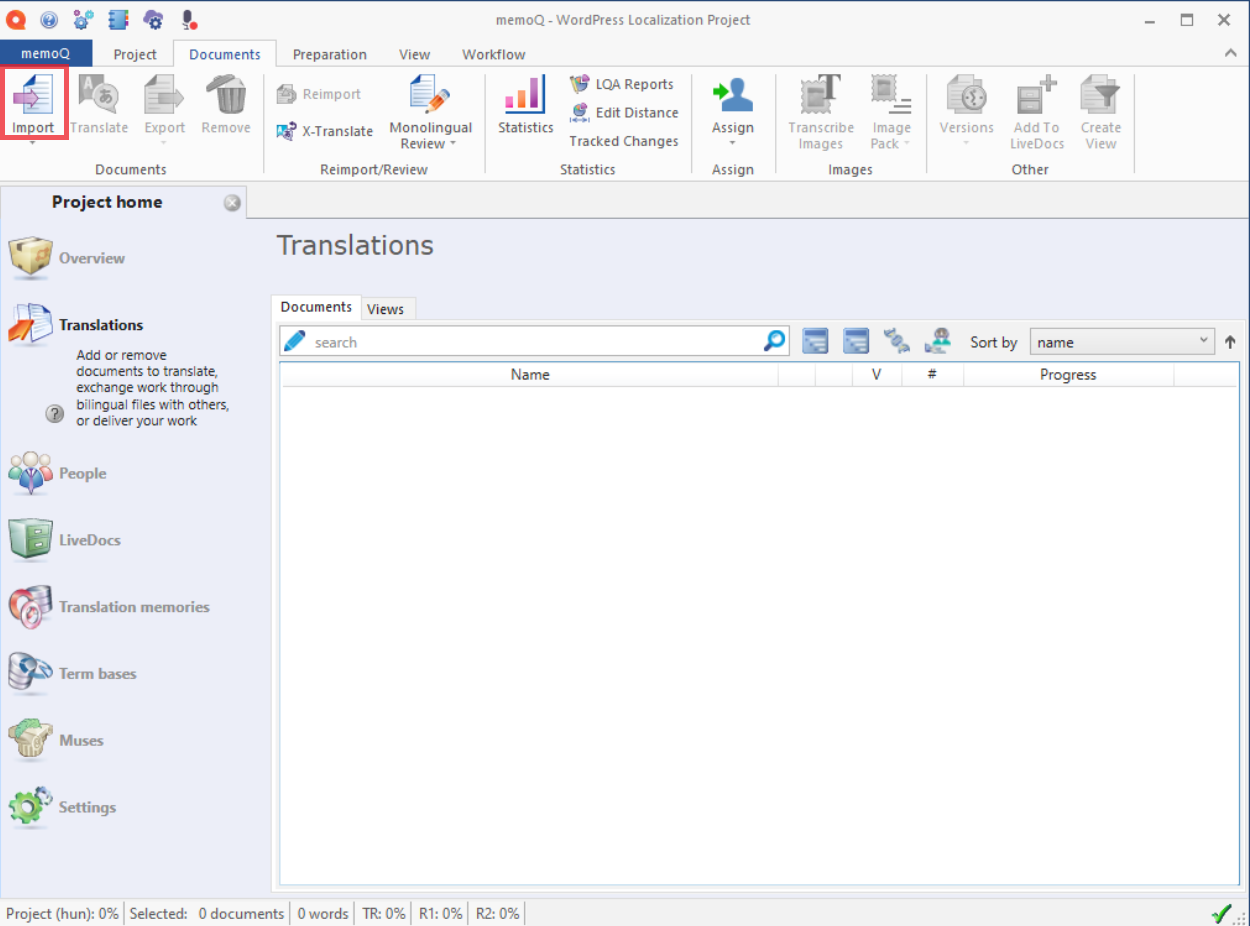Switch to the Preparation ribbon tab

(330, 55)
